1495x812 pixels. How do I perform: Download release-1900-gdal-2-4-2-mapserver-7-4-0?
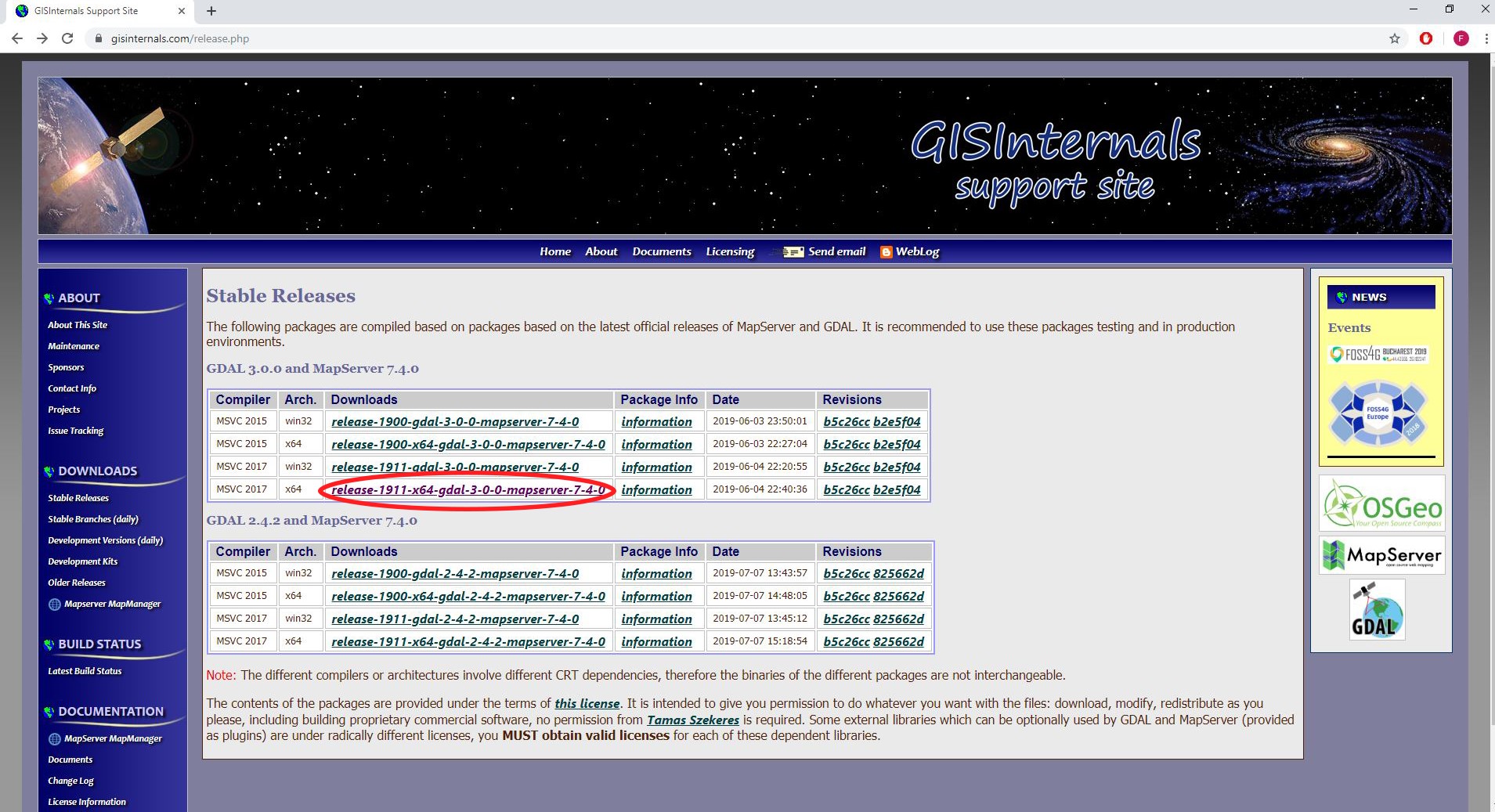[x=455, y=573]
